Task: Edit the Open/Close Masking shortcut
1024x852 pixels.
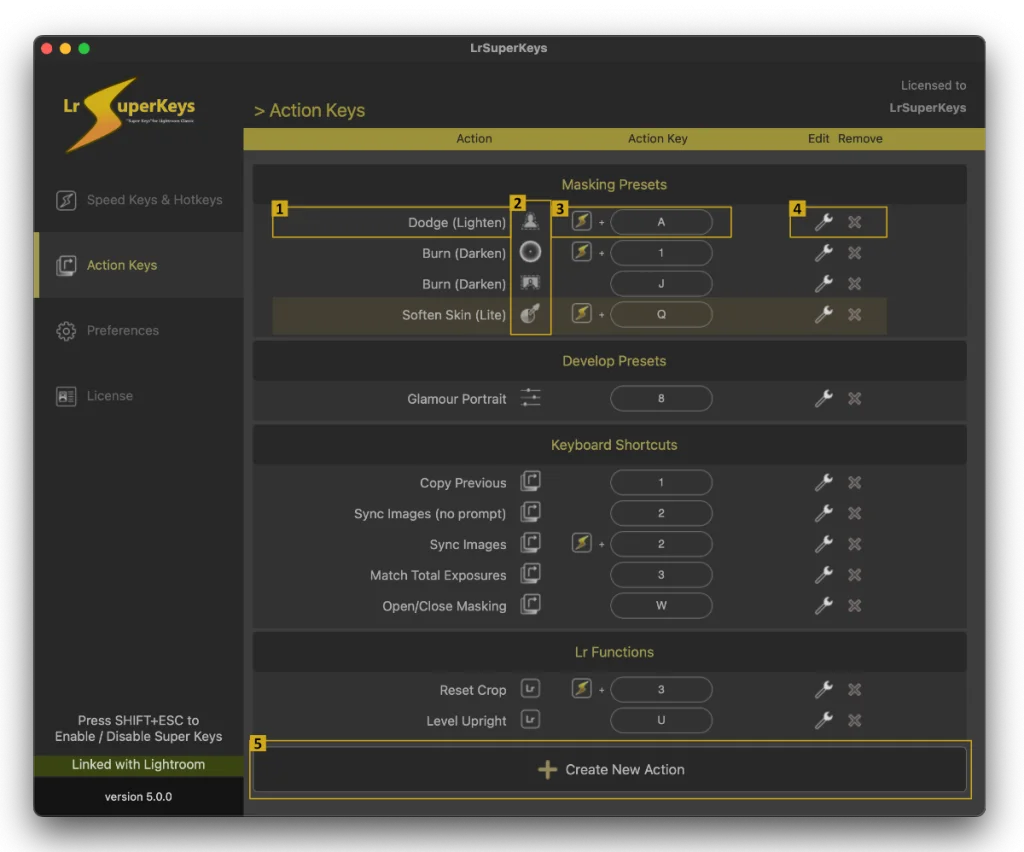Action: click(824, 605)
